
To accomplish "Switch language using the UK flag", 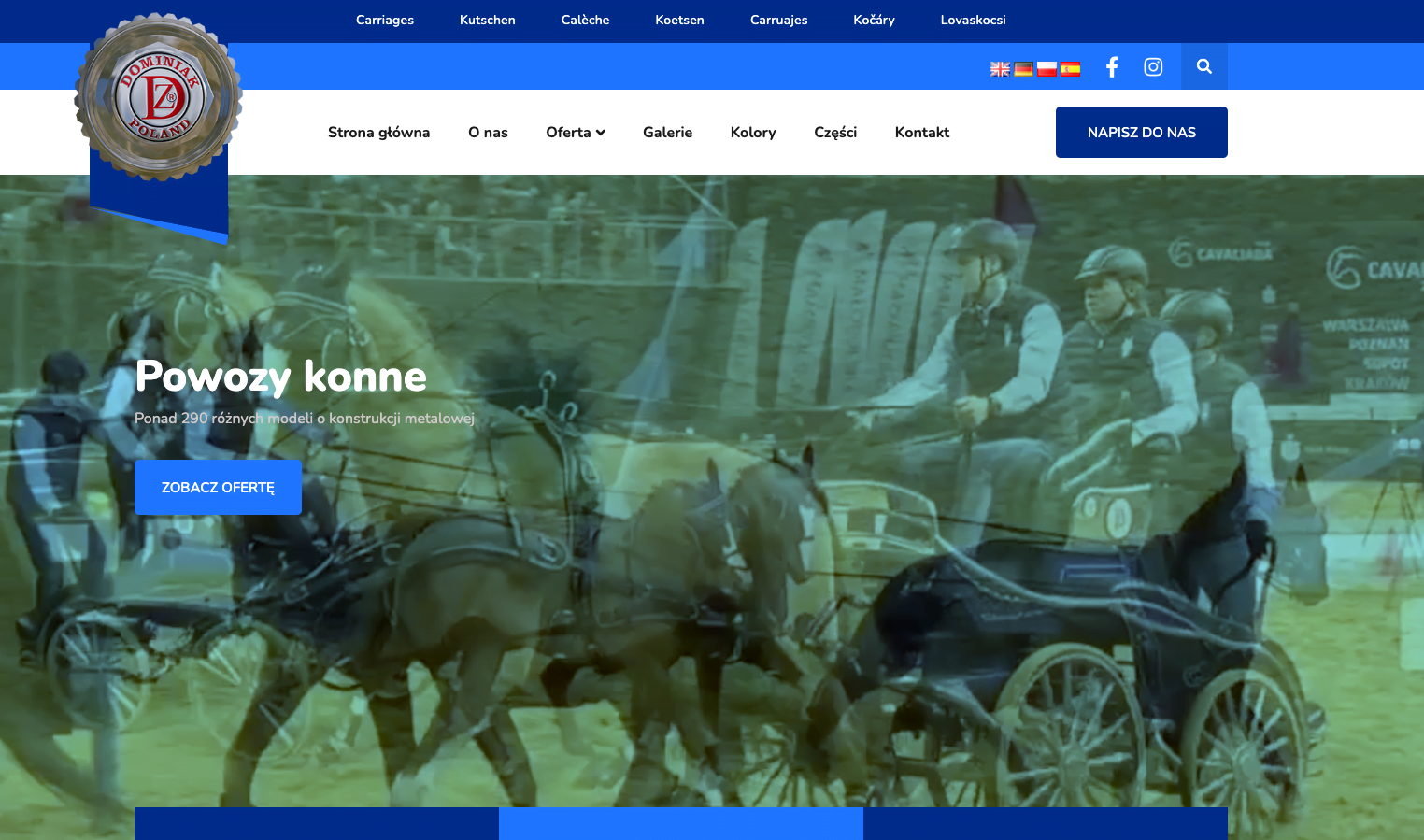I will pos(1000,68).
